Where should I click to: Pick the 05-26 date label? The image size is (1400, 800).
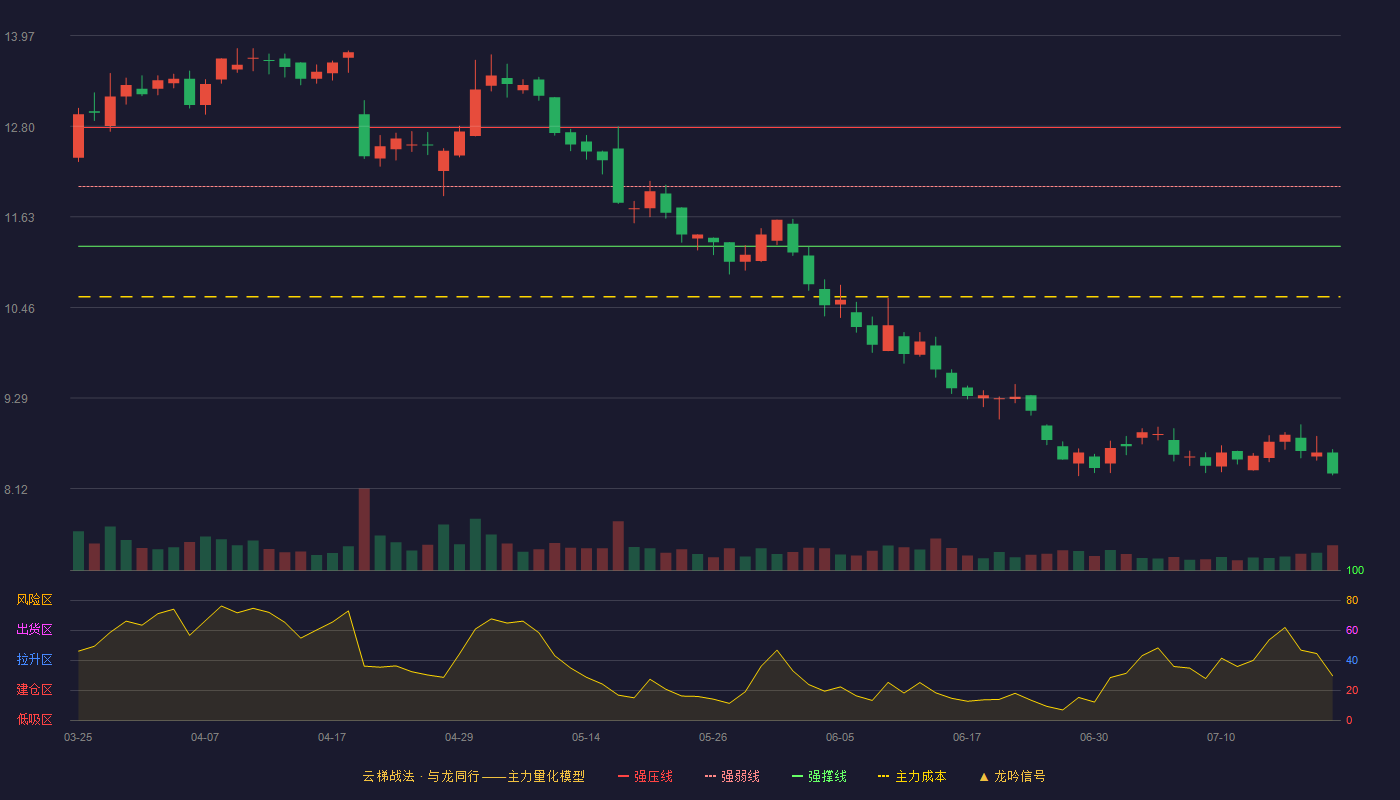pos(713,737)
